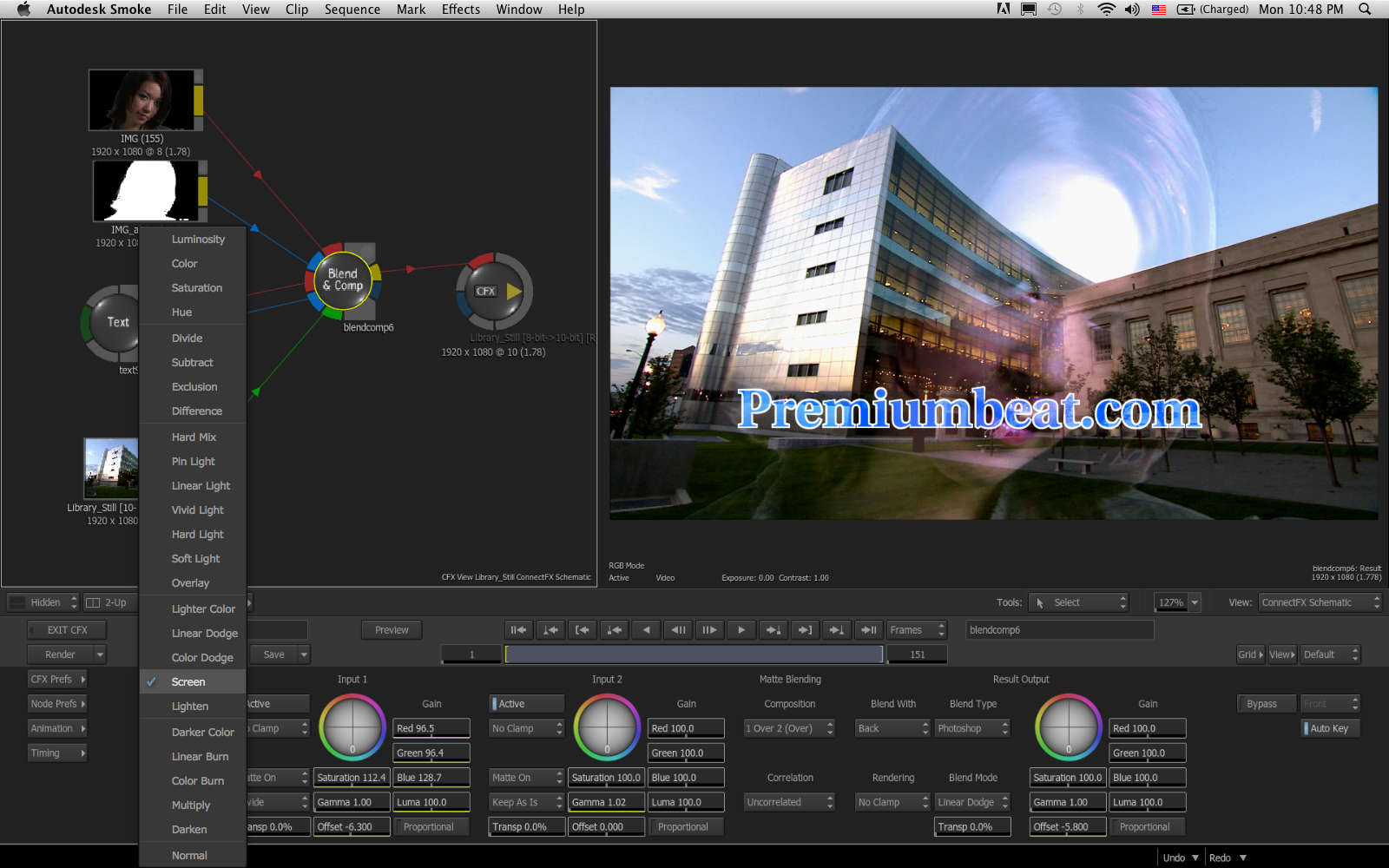Expand the Render options arrow
1389x868 pixels.
click(100, 654)
